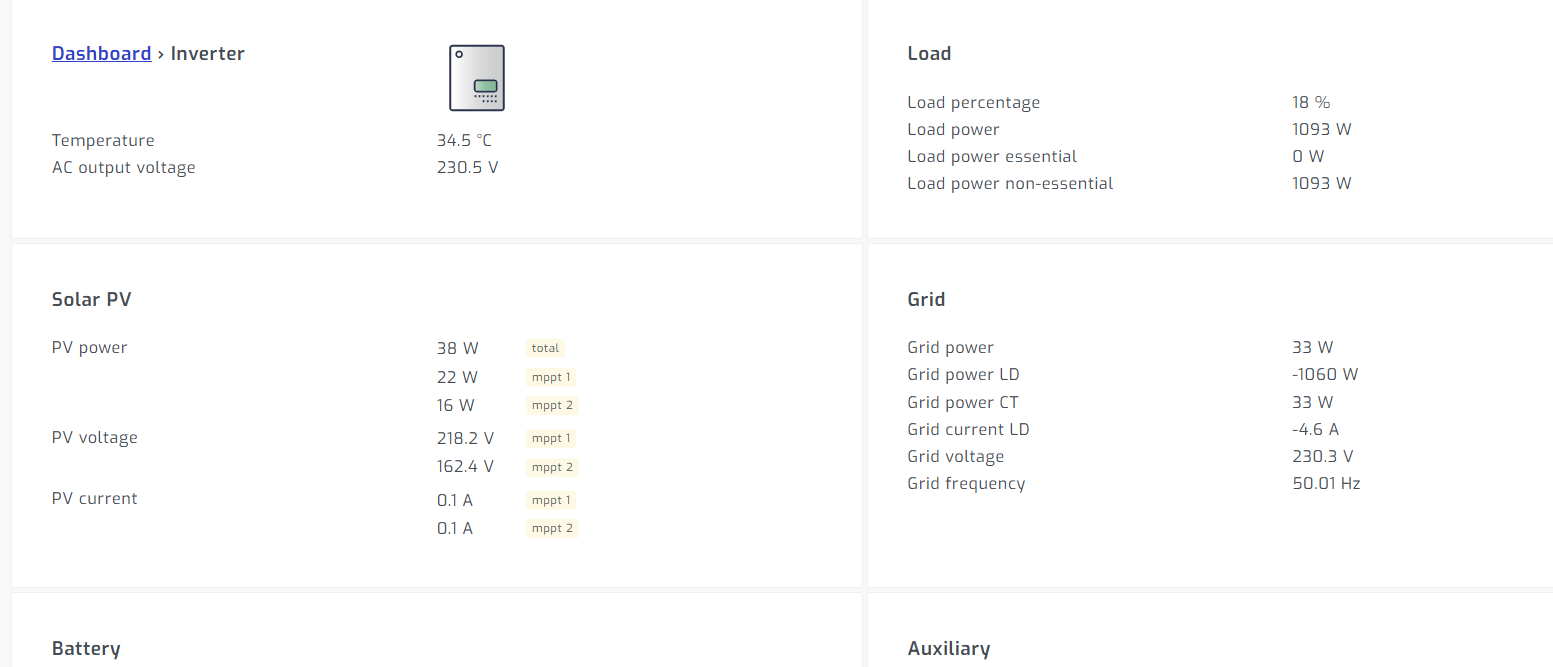This screenshot has width=1553, height=667.
Task: Click the Auxiliary section heading
Action: (x=948, y=648)
